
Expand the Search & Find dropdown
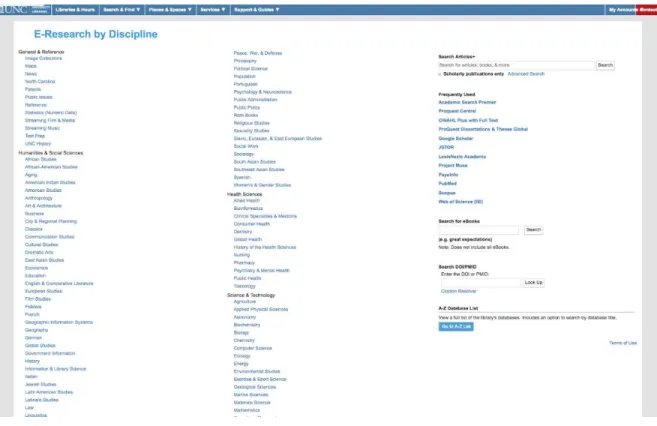(122, 10)
